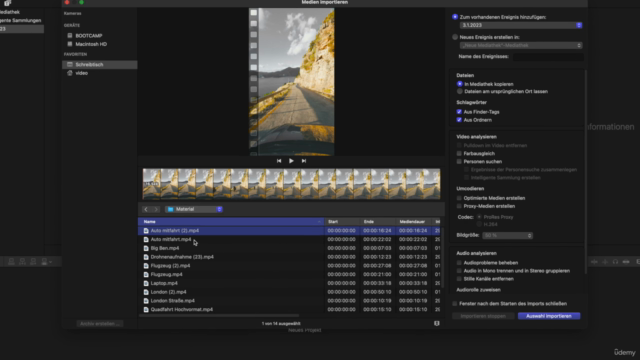Viewport: 640px width, 360px height.
Task: Enable 'Personen suchen' checkbox
Action: coord(459,162)
